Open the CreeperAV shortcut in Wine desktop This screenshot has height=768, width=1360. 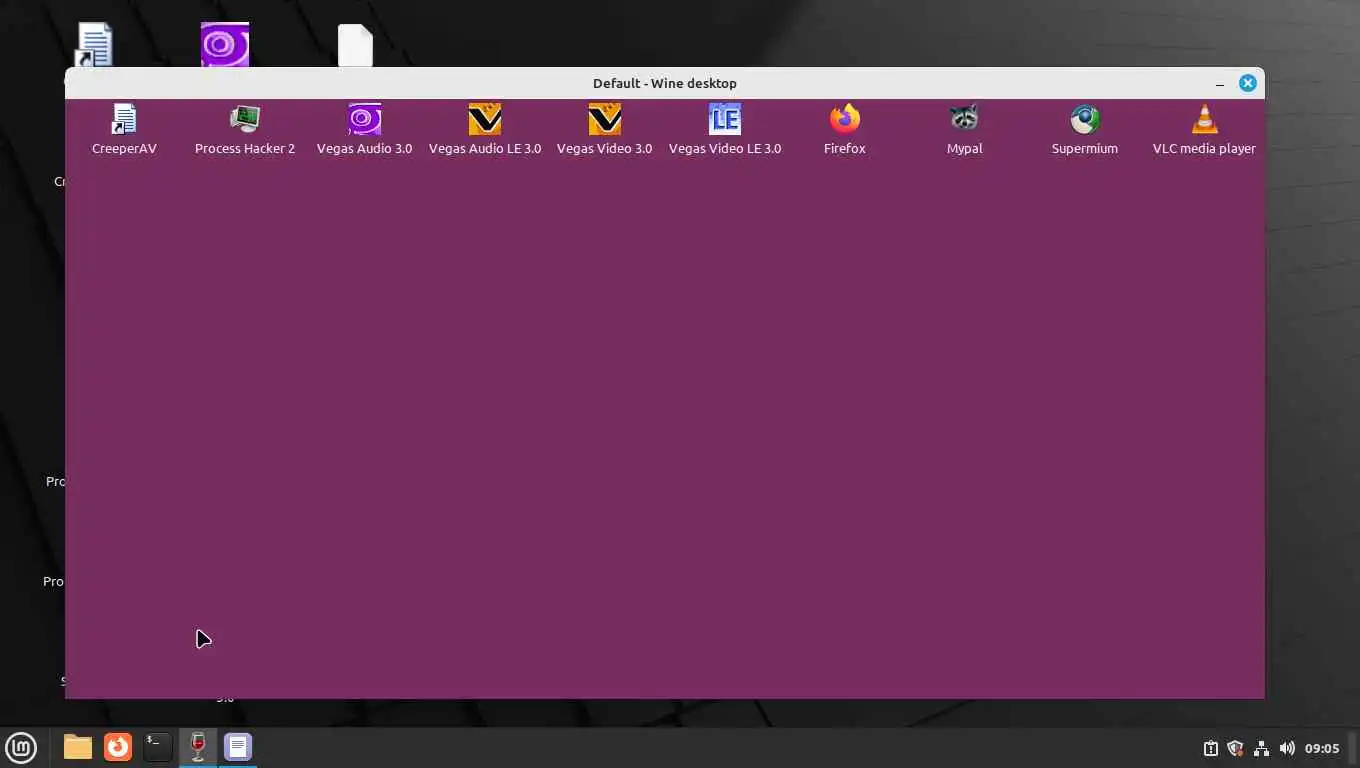[124, 130]
